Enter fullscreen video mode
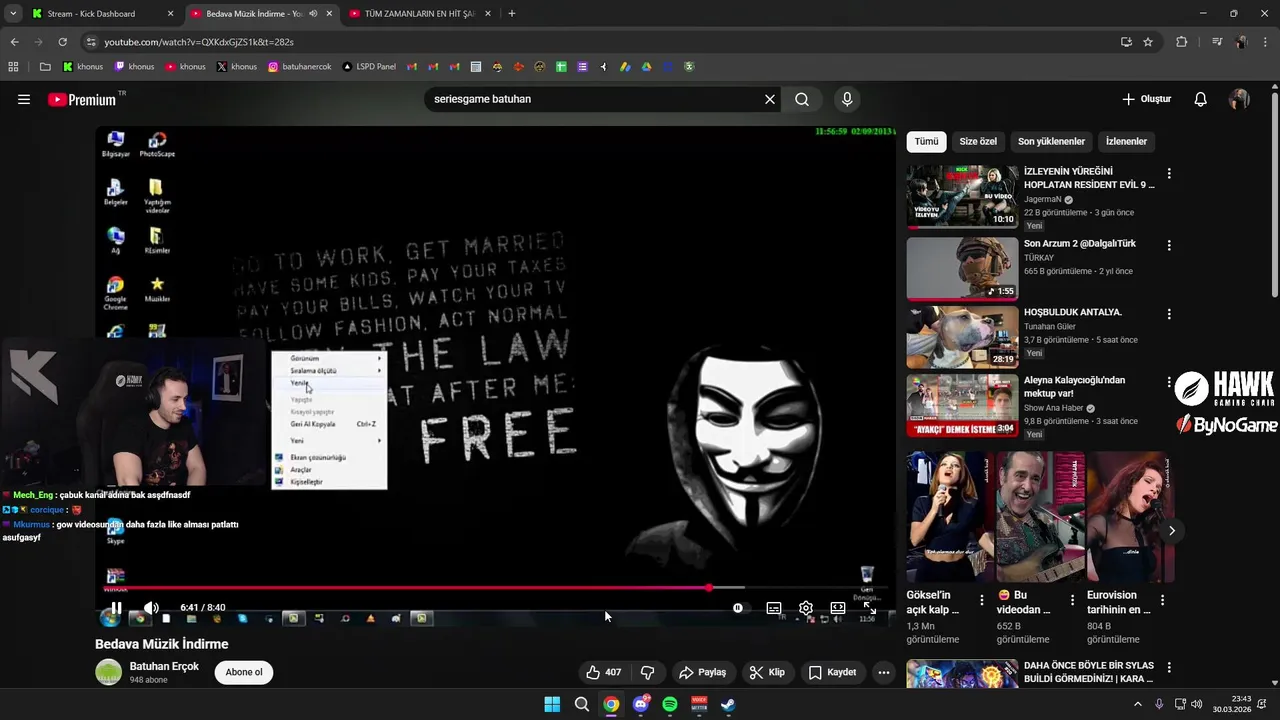This screenshot has width=1280, height=720. (x=870, y=607)
